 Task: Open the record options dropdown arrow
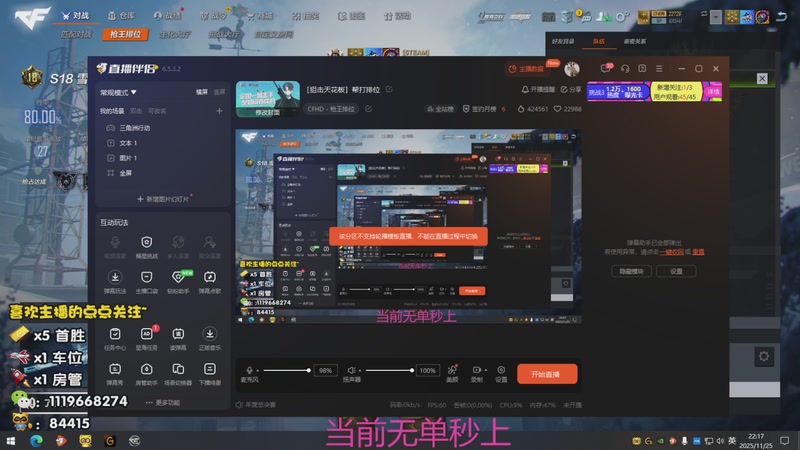coord(485,370)
